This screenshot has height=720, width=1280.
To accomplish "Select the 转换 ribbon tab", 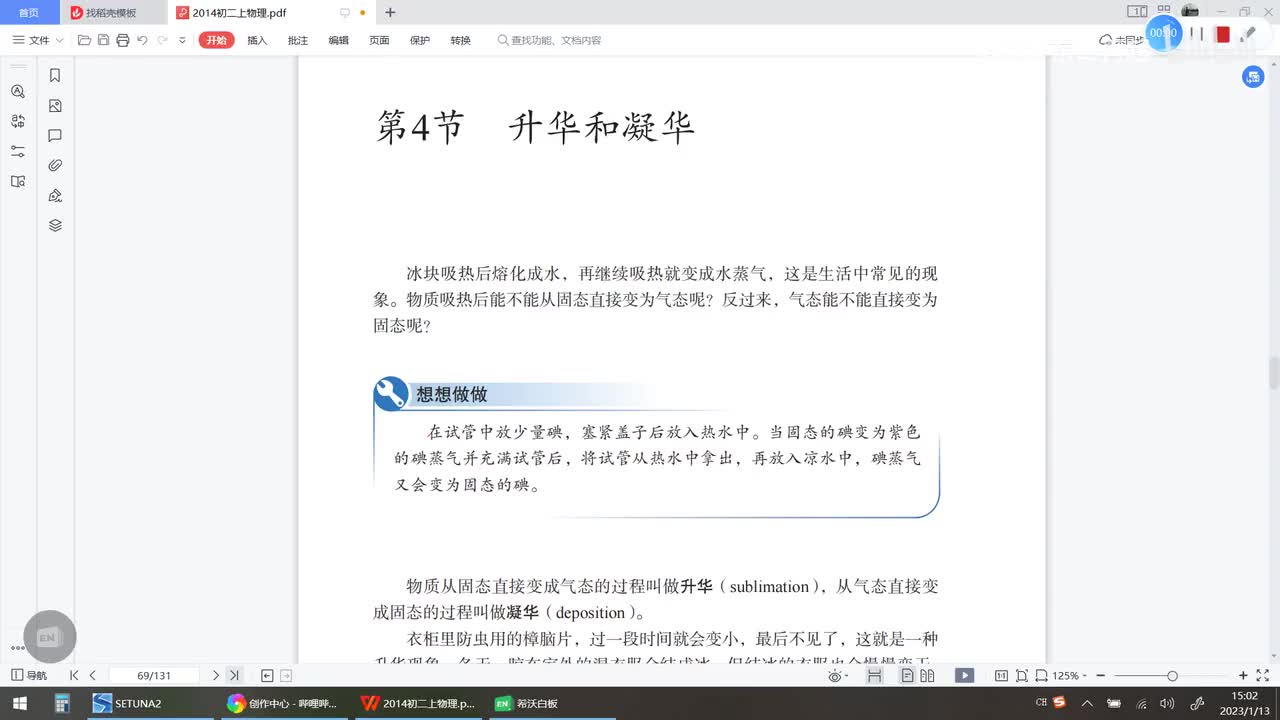I will pyautogui.click(x=460, y=40).
